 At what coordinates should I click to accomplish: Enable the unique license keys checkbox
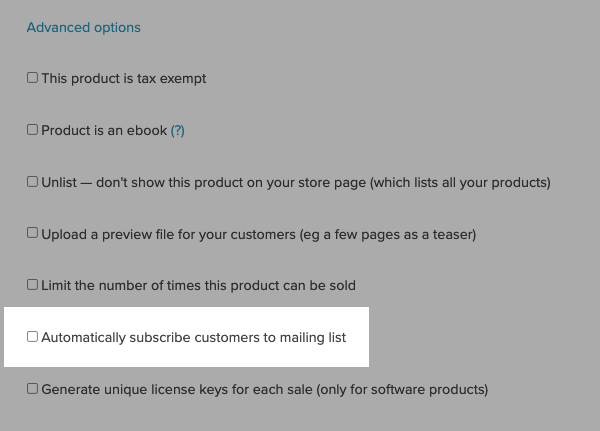point(32,388)
